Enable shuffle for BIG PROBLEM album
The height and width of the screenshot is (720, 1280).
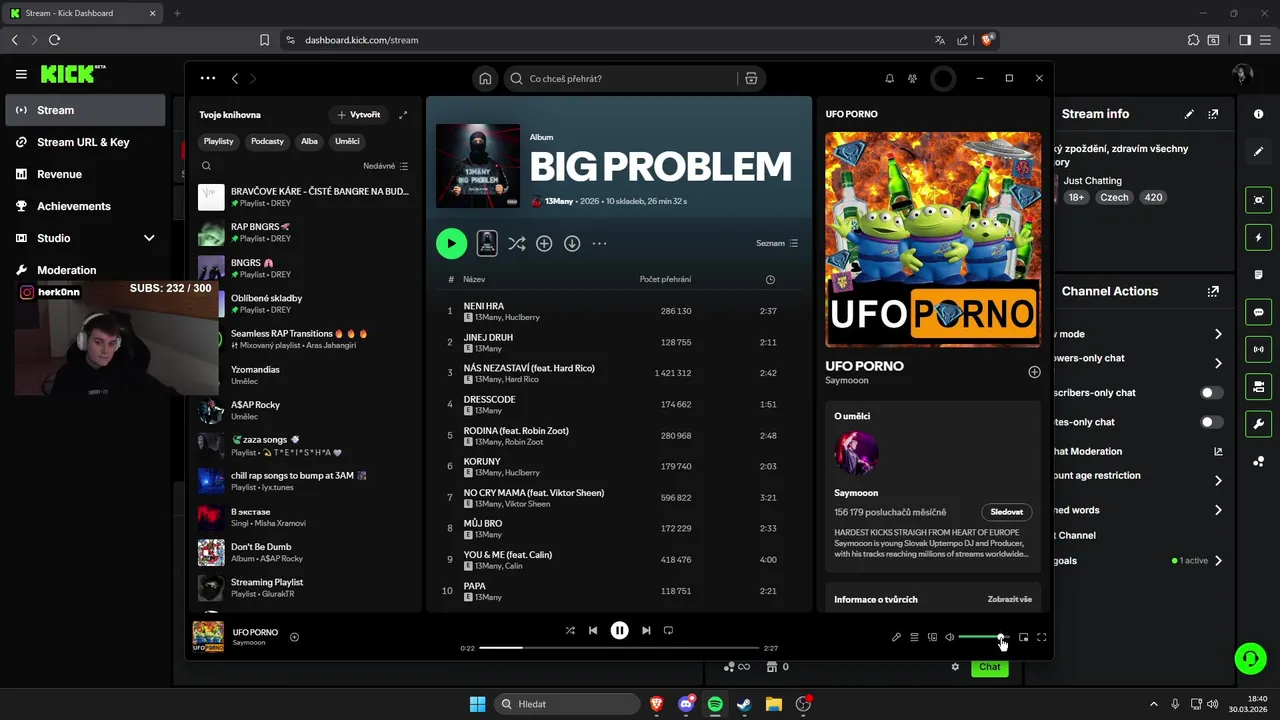[x=516, y=243]
